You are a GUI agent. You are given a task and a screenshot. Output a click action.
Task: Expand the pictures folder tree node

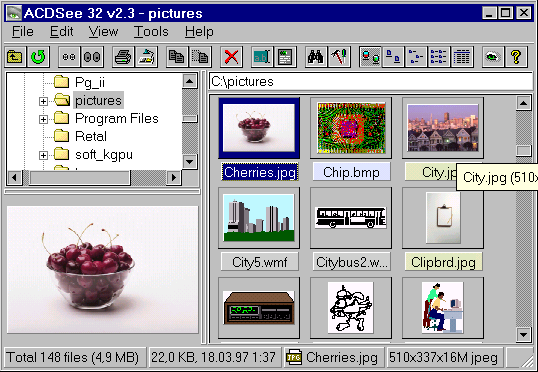43,101
